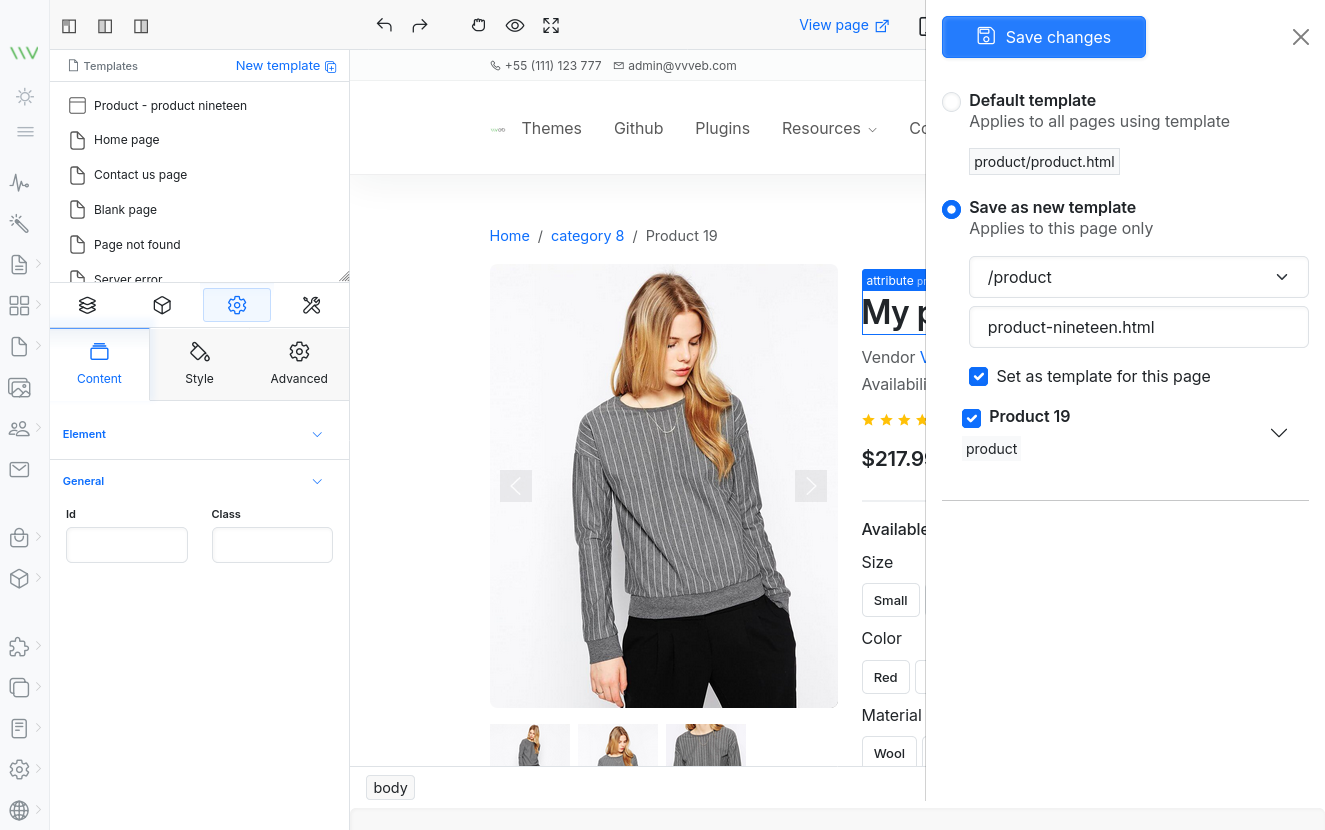Viewport: 1325px width, 830px height.
Task: Collapse the General section in Content panel
Action: (x=317, y=481)
